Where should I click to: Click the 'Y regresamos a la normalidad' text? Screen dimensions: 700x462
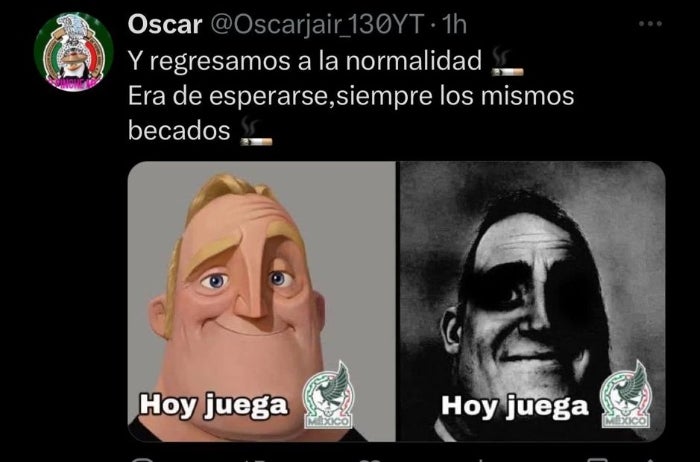305,61
